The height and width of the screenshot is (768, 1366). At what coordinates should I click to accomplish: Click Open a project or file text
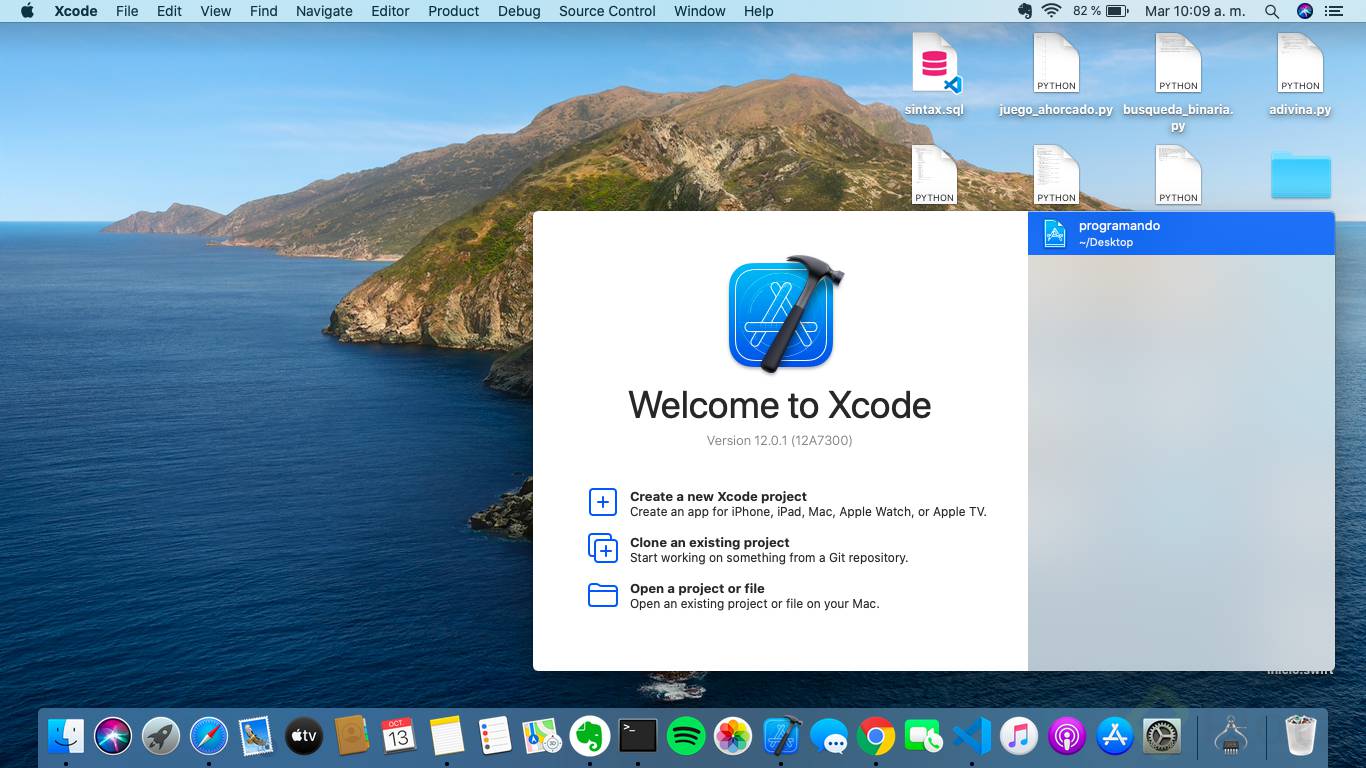[x=697, y=588]
